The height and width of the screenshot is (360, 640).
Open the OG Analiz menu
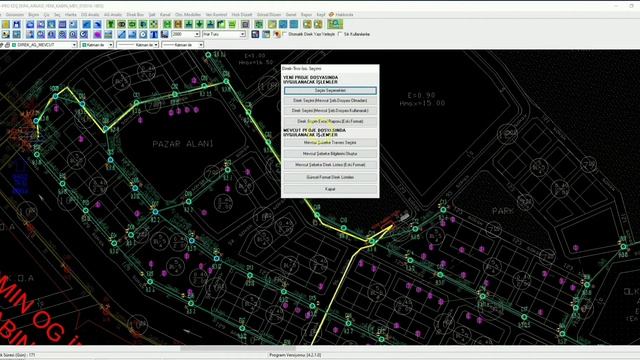(90, 14)
